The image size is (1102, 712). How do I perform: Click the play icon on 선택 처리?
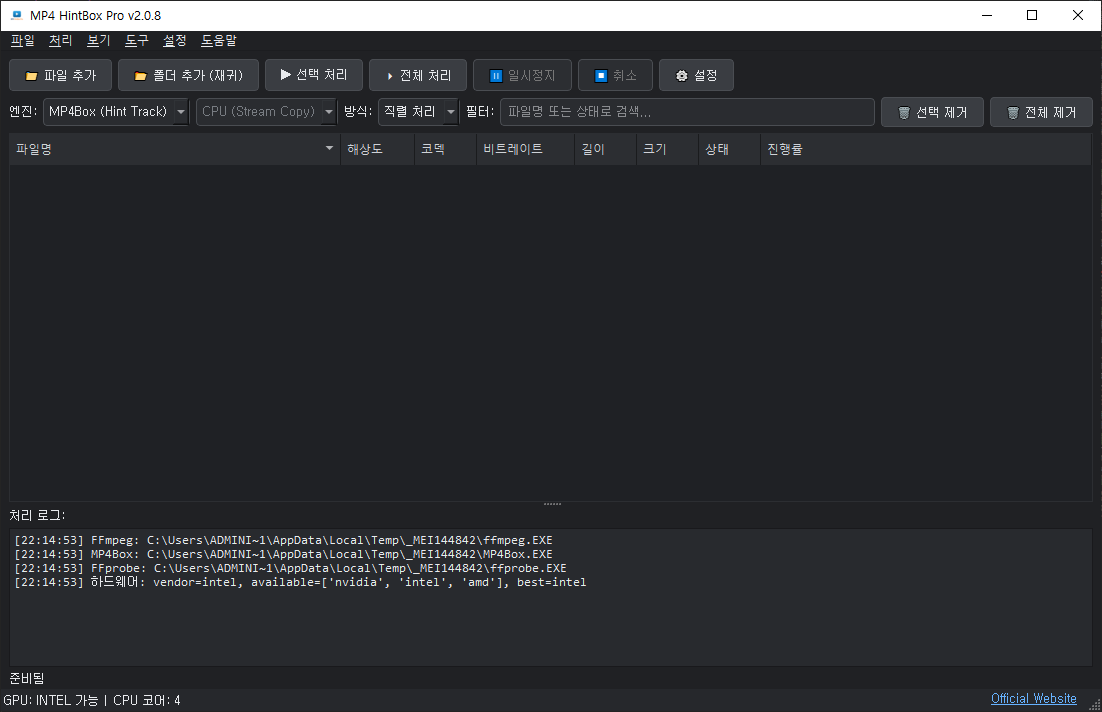285,75
